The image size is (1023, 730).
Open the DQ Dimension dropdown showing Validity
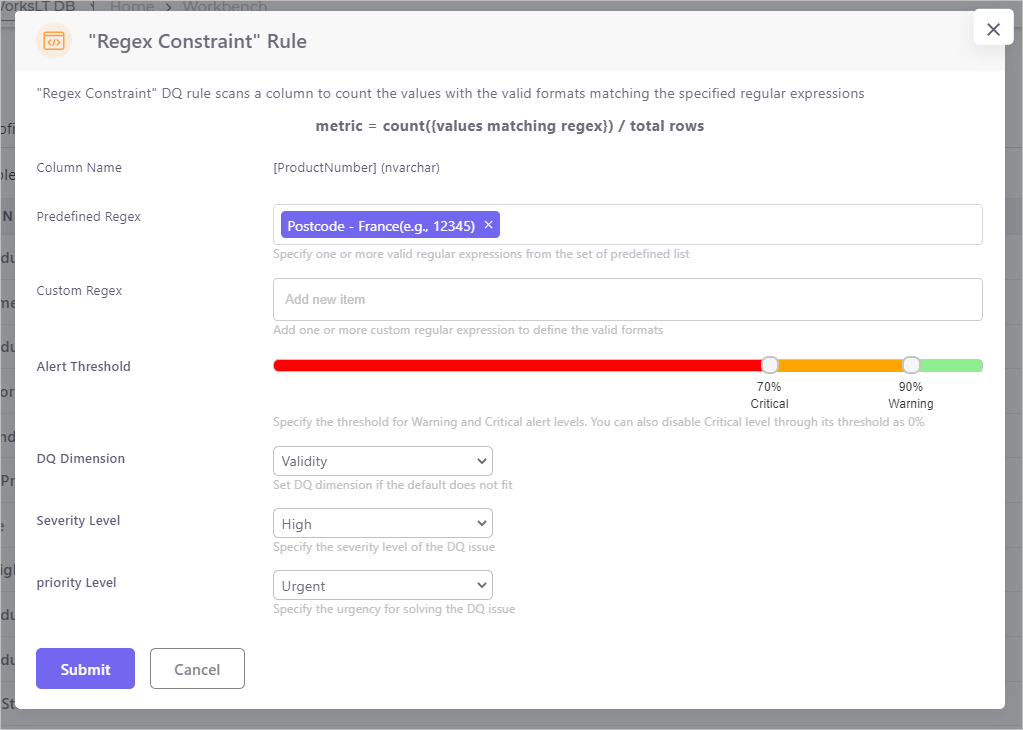pyautogui.click(x=382, y=461)
